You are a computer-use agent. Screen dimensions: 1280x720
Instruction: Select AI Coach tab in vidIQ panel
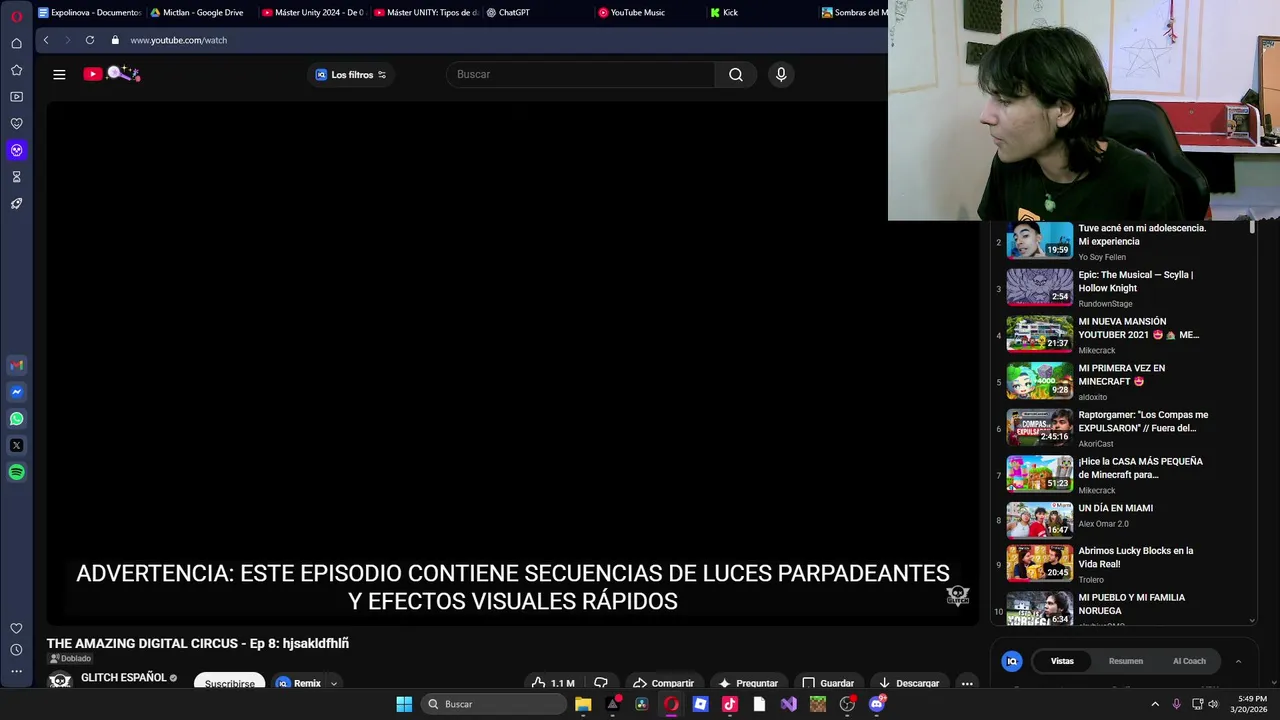coord(1189,661)
